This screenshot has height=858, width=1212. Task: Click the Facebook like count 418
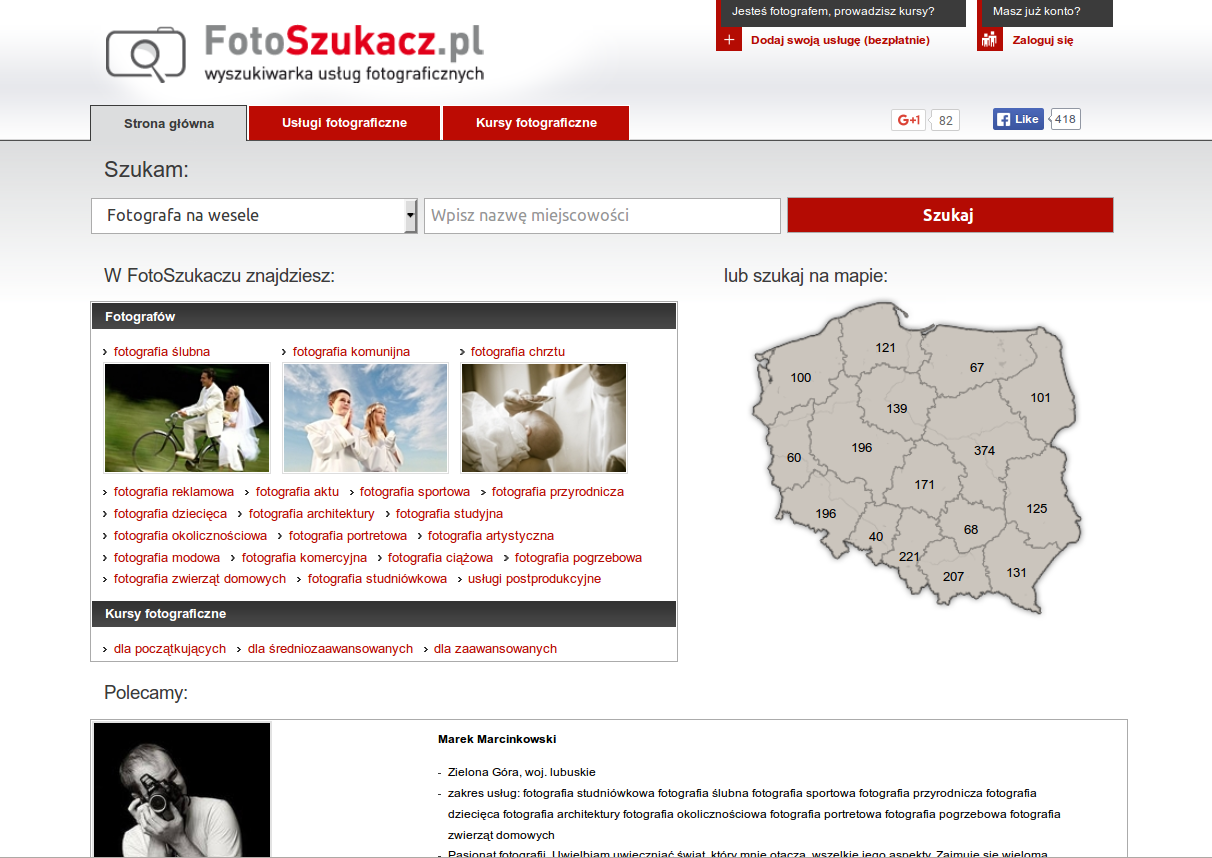[x=1065, y=119]
